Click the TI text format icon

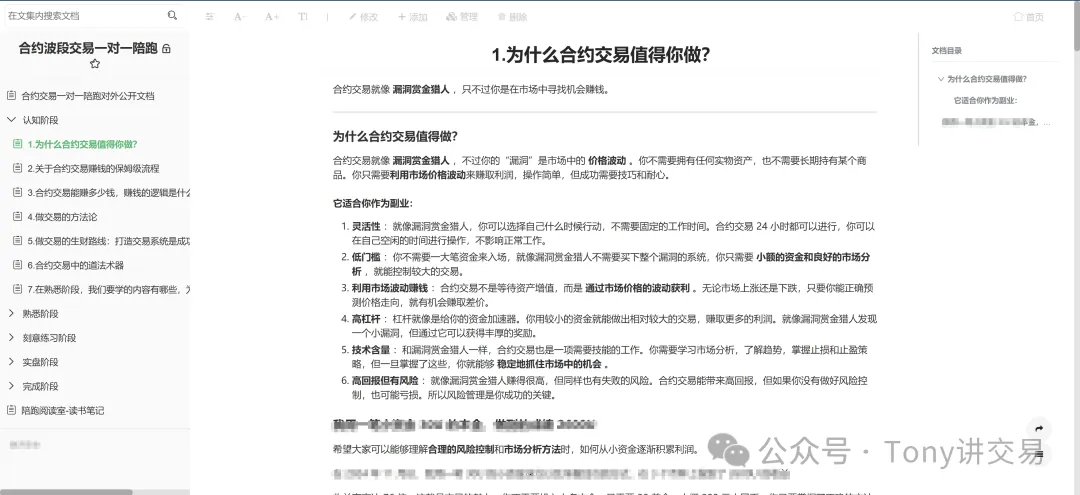pos(303,17)
